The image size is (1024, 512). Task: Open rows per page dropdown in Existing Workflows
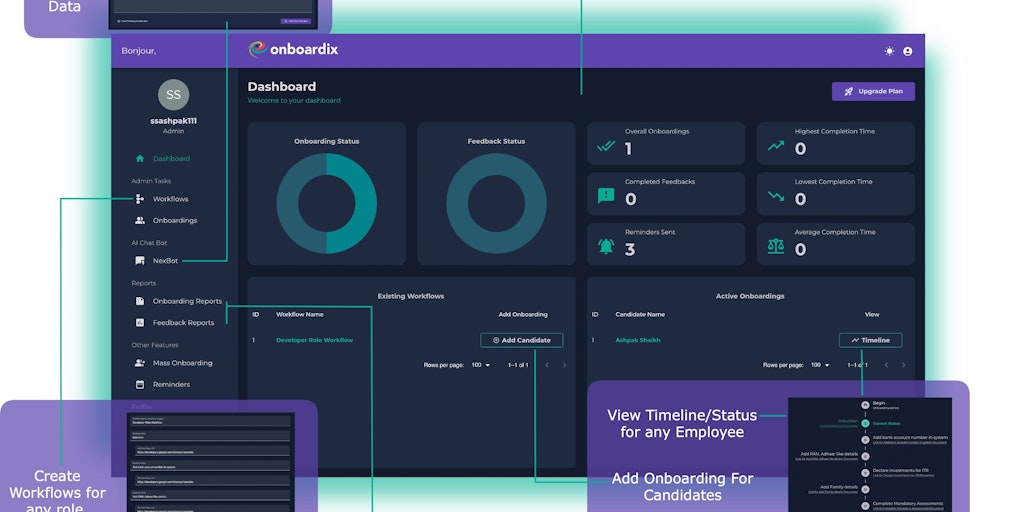[481, 365]
